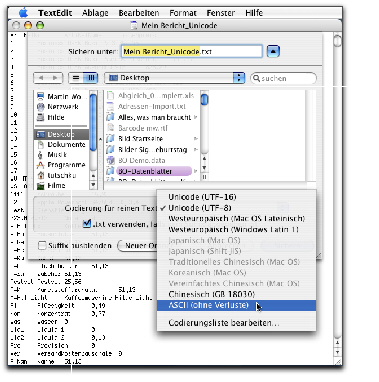Select the tutschku home folder in the sidebar
Viewport: 379px width, 382px height.
(x=61, y=175)
